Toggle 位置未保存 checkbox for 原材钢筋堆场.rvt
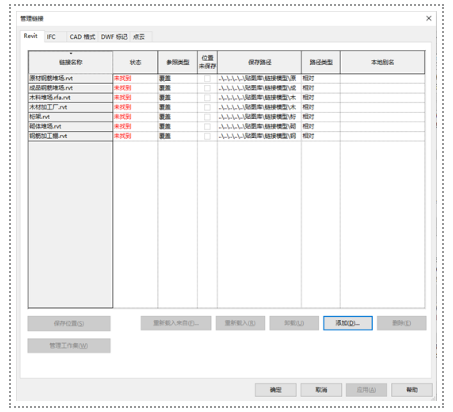 207,78
